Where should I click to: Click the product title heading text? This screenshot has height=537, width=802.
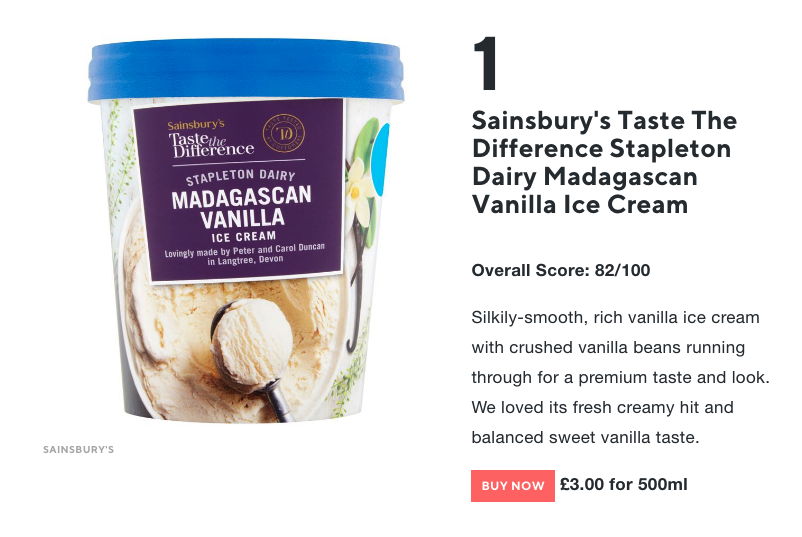click(x=604, y=163)
